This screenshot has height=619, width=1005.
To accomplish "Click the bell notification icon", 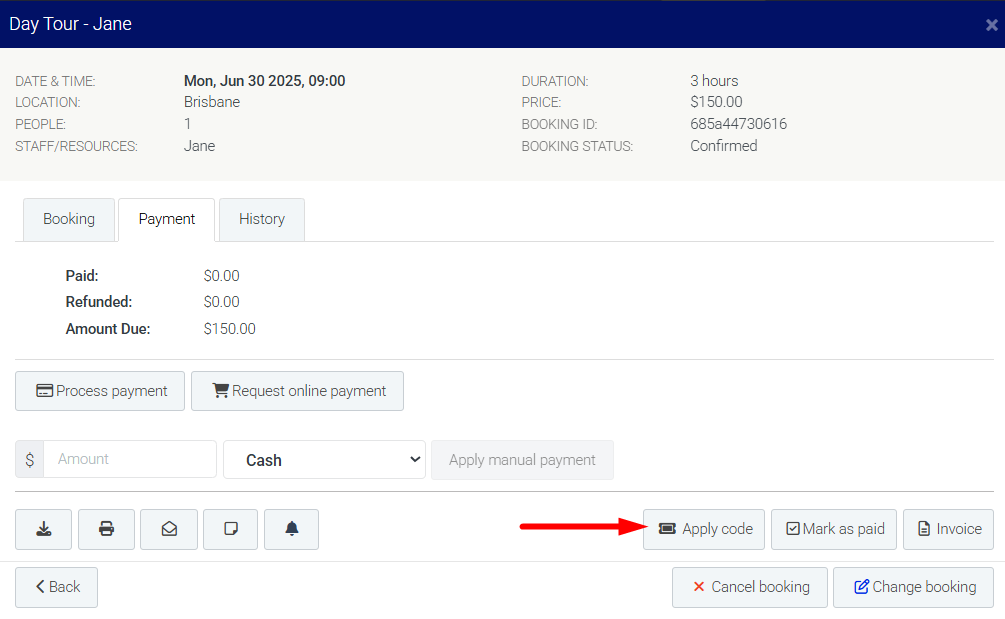I will (x=291, y=529).
